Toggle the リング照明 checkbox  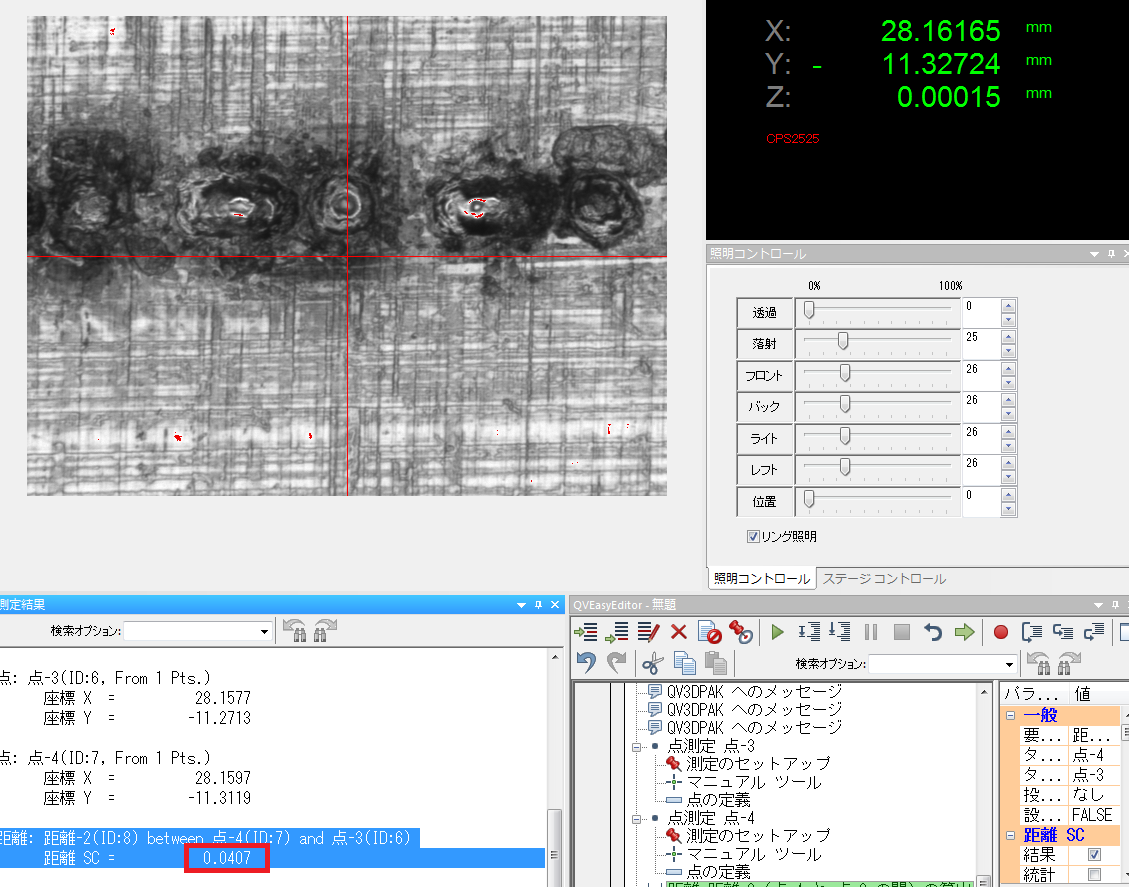pos(753,537)
